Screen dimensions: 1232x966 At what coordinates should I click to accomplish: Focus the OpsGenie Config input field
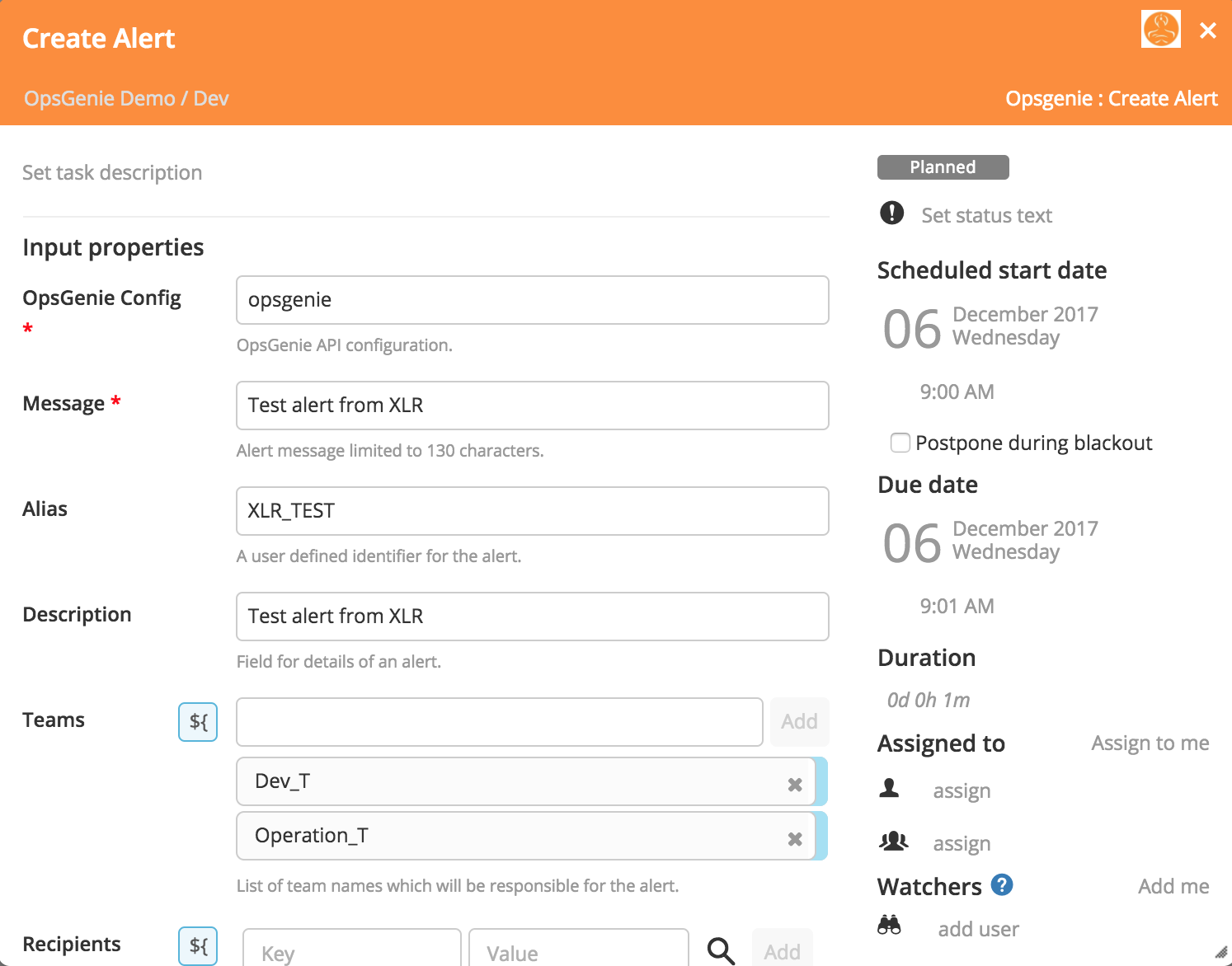532,300
